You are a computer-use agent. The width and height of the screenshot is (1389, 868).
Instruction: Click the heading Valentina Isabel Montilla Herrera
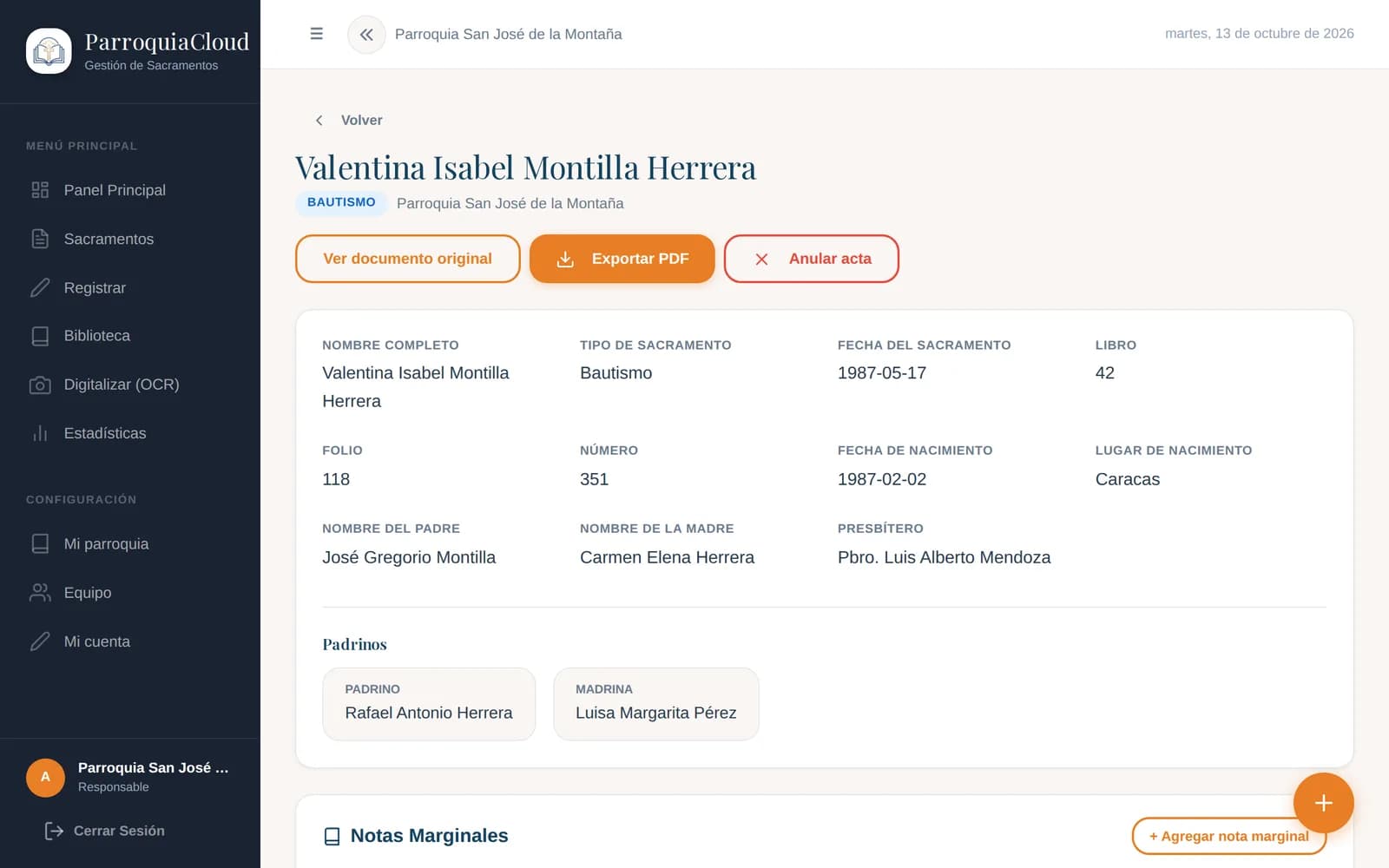point(525,168)
